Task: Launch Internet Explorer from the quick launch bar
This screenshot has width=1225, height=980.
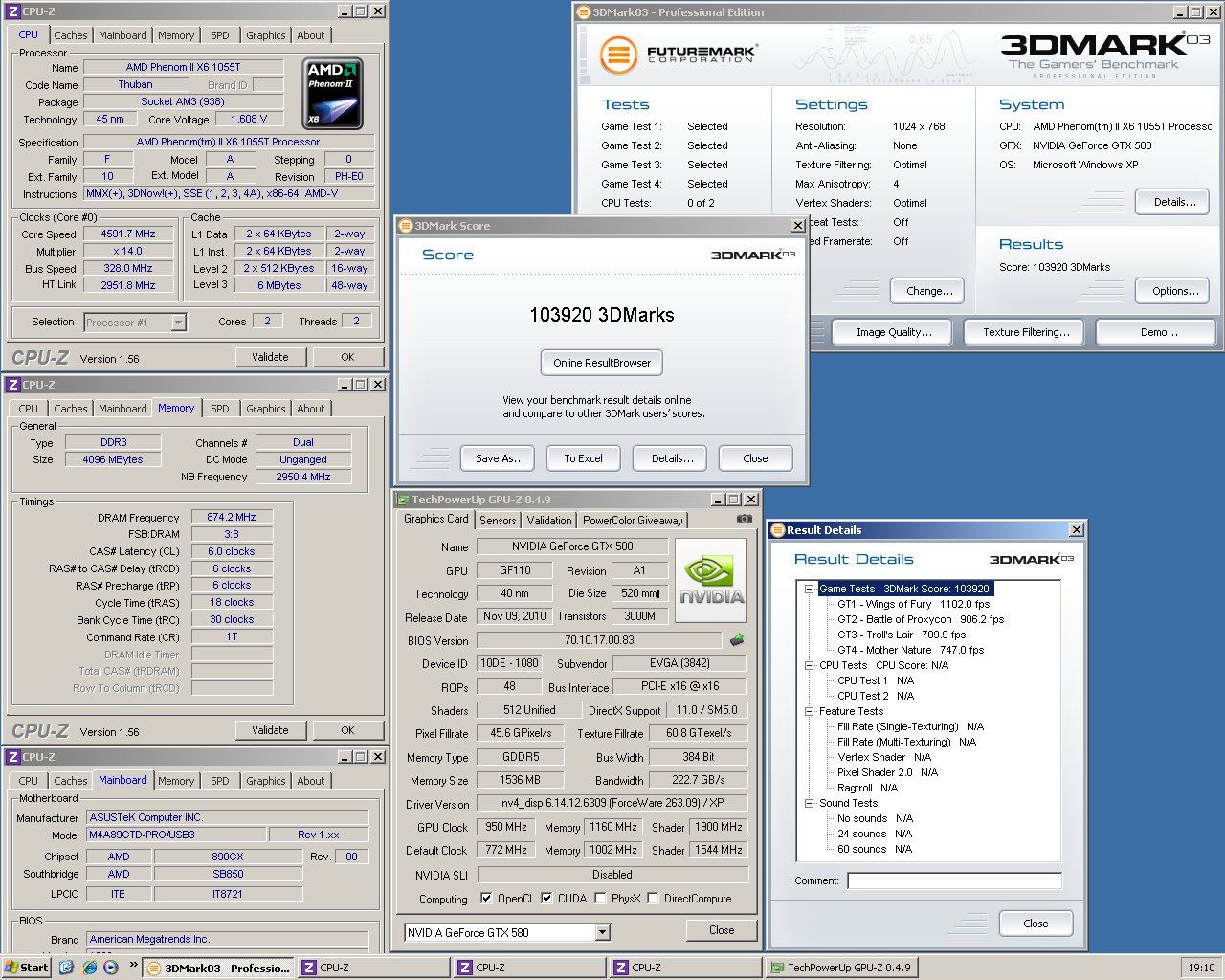Action: click(x=89, y=968)
